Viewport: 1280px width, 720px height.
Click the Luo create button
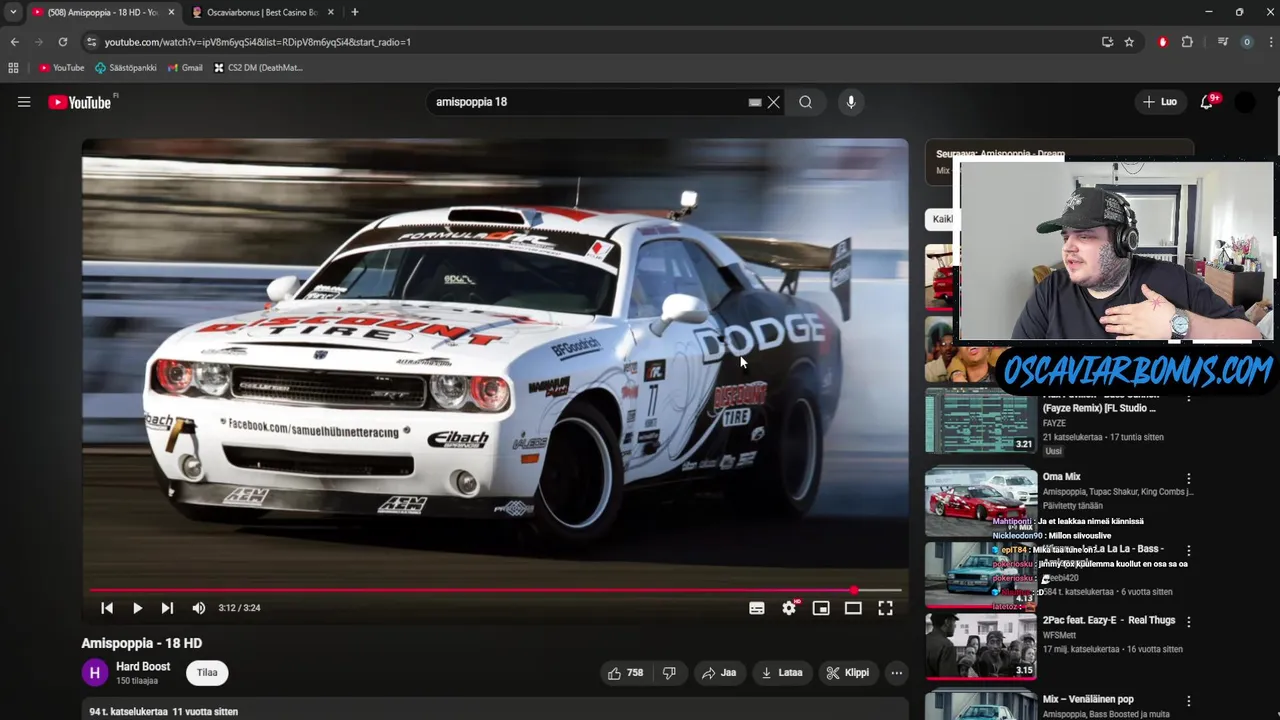[1160, 102]
